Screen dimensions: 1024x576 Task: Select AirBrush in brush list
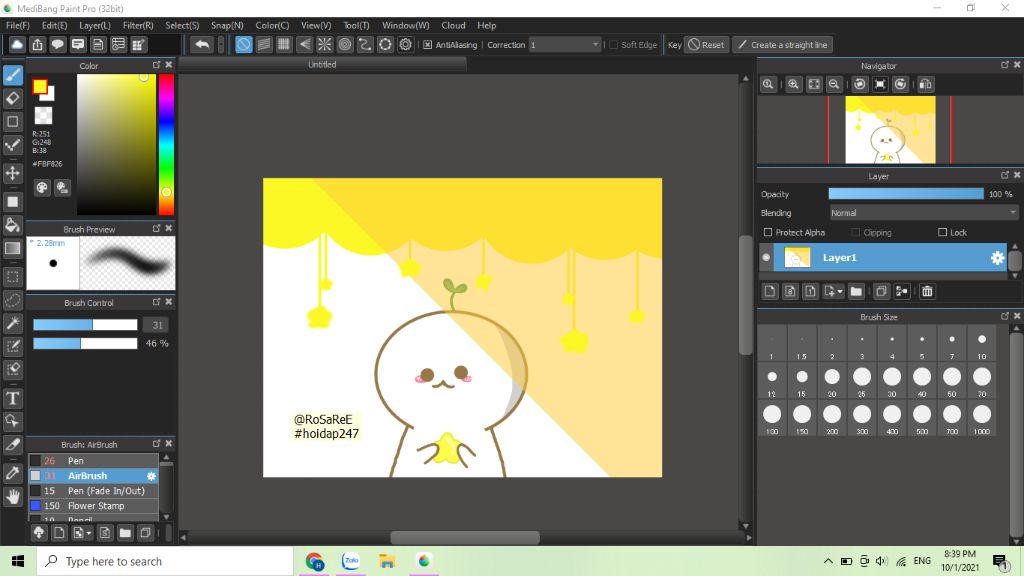(x=93, y=476)
